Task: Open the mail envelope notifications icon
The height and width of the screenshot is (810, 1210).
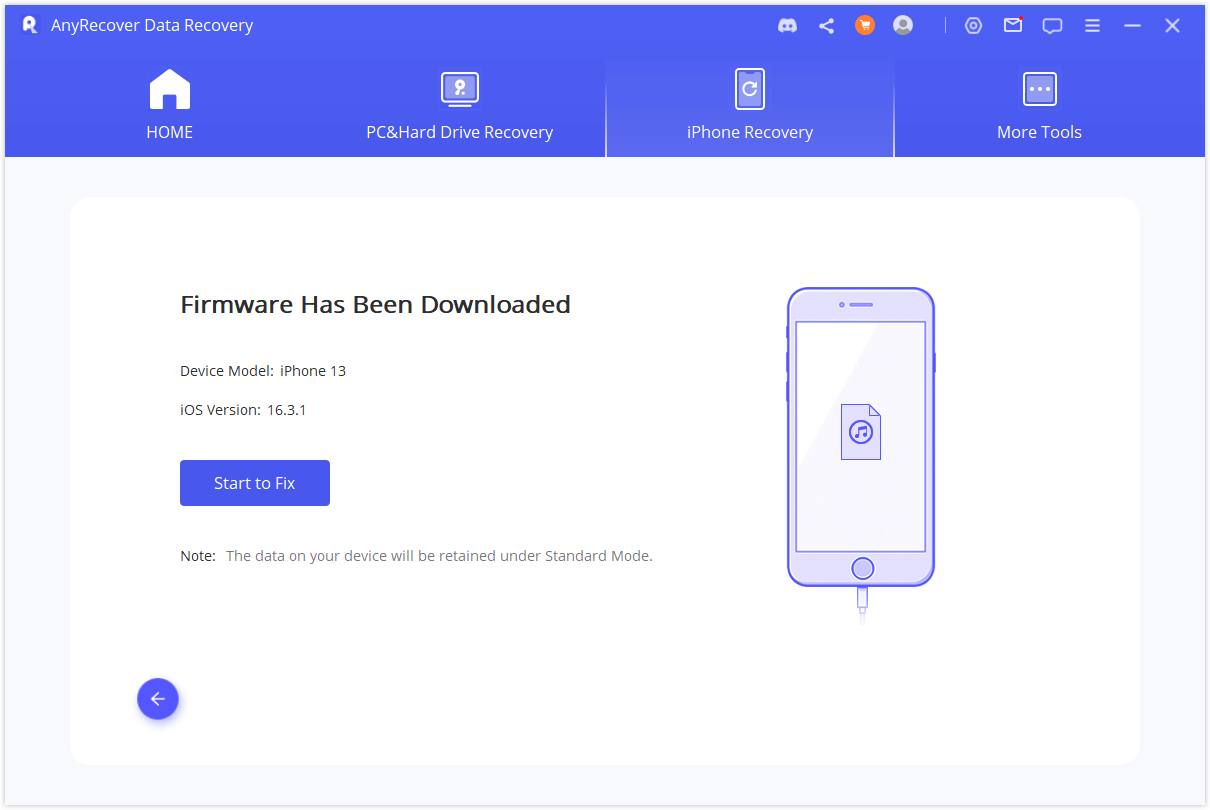Action: pos(1013,26)
